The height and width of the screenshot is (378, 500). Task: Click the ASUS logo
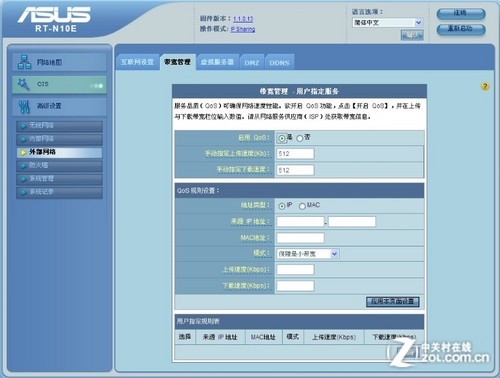pos(54,15)
